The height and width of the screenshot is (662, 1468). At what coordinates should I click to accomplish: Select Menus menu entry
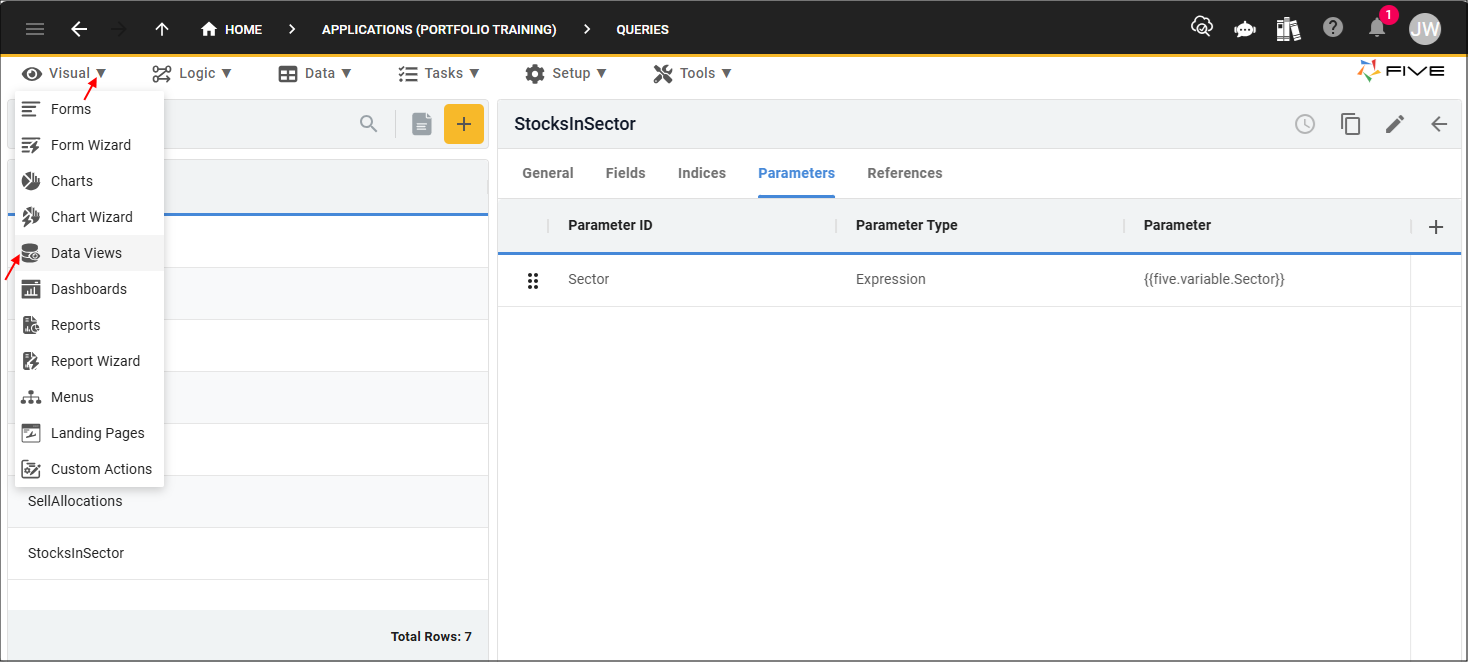tap(89, 397)
